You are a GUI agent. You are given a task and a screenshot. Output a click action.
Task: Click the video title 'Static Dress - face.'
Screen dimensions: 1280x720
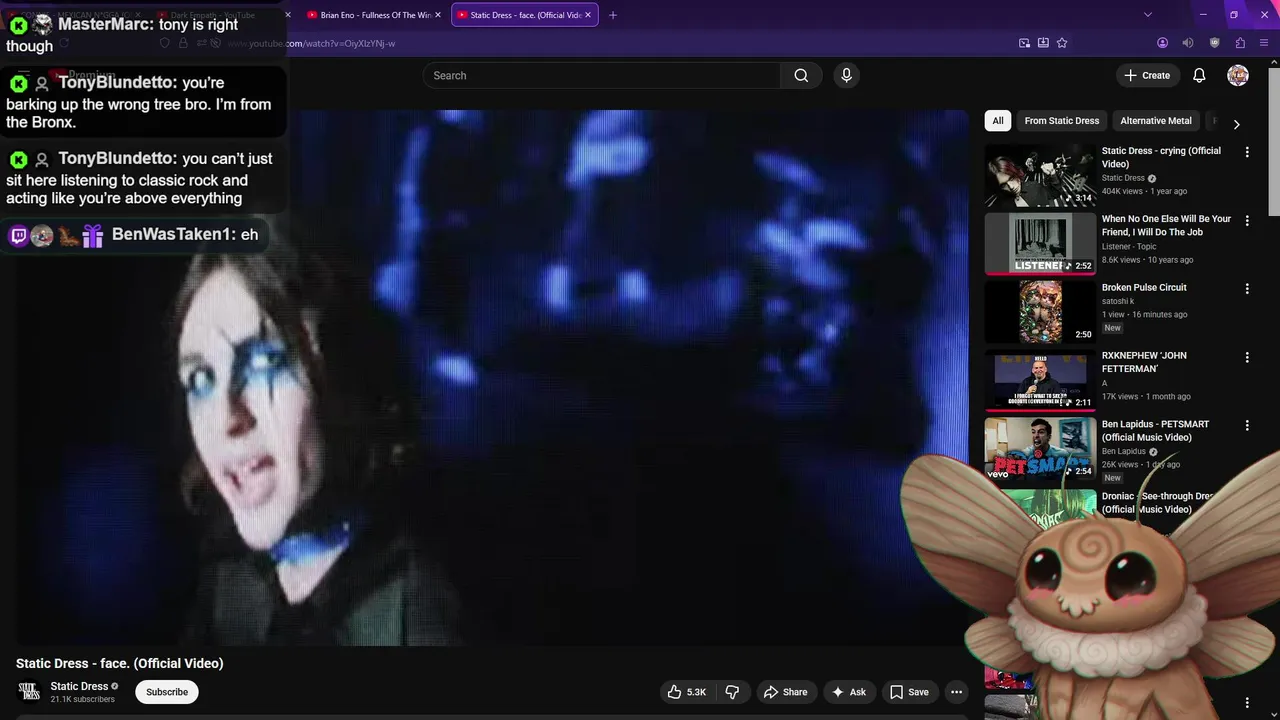[x=119, y=663]
